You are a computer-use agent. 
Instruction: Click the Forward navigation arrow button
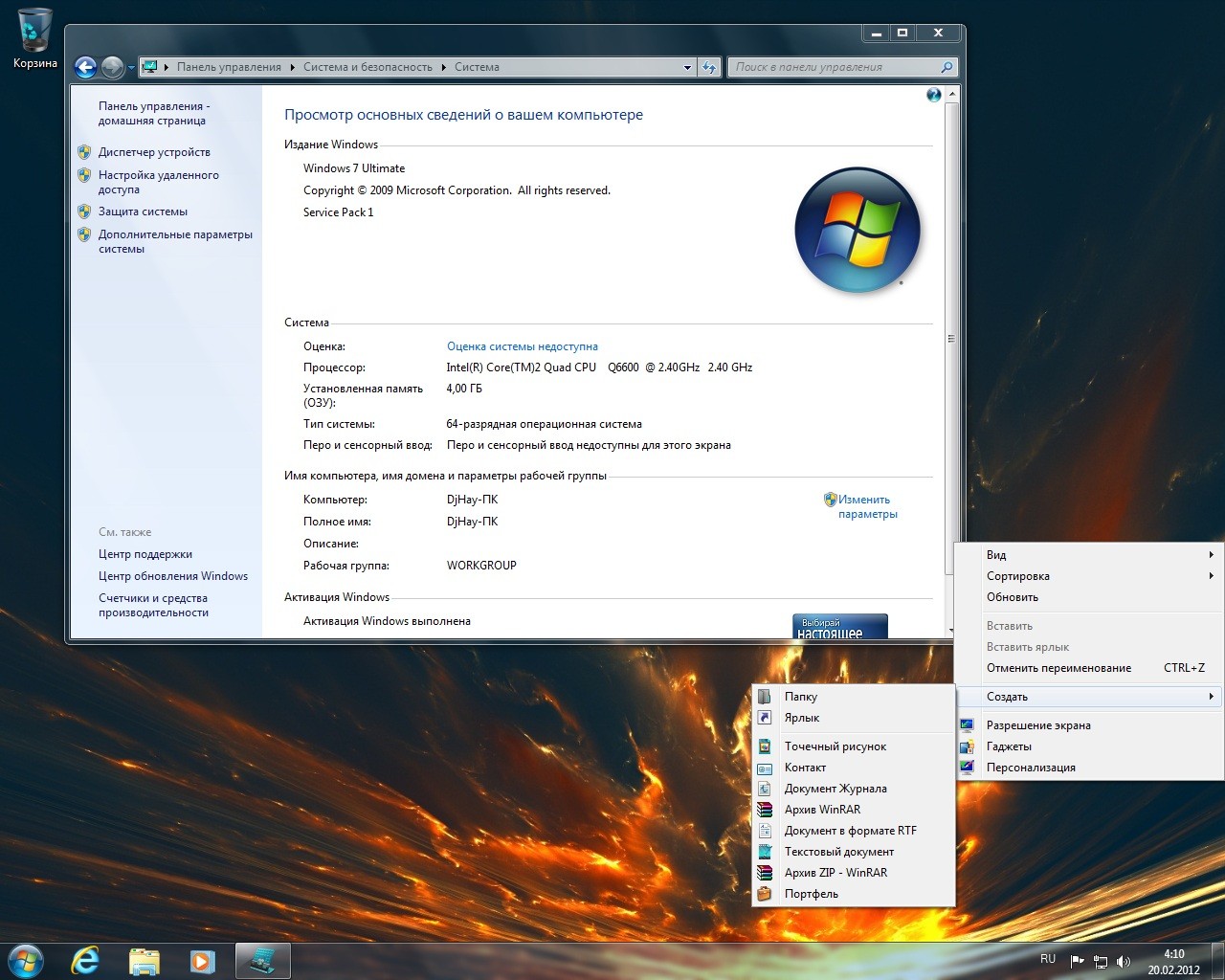(113, 67)
